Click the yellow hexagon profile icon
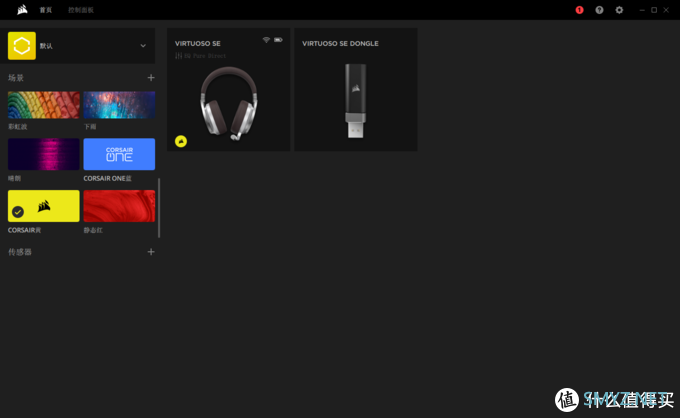Image resolution: width=680 pixels, height=418 pixels. pos(22,46)
